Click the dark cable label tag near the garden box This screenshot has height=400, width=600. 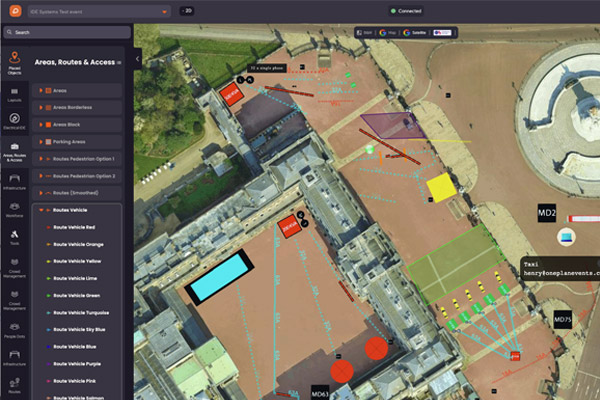[x=267, y=68]
